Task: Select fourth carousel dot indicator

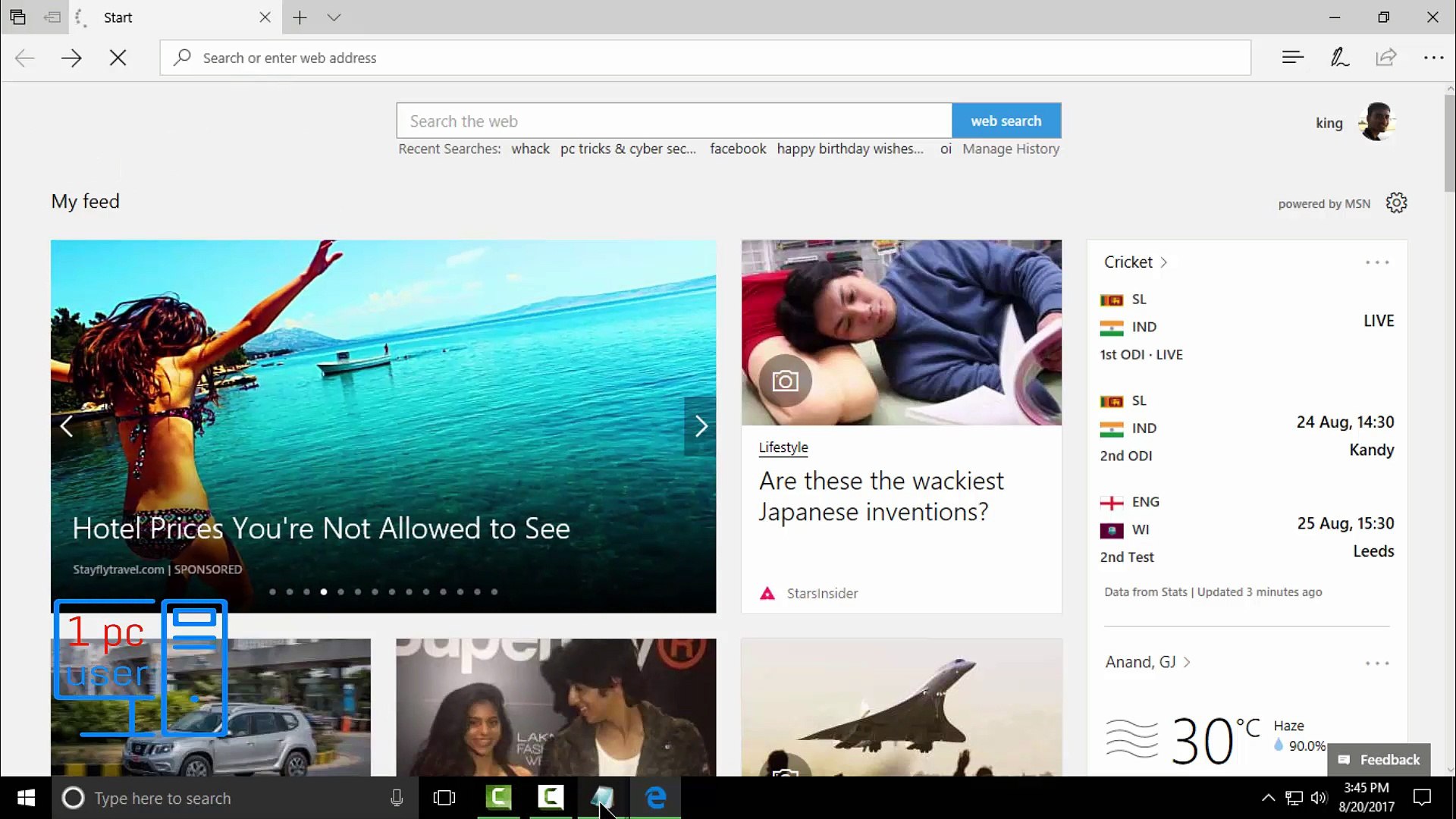Action: (324, 591)
